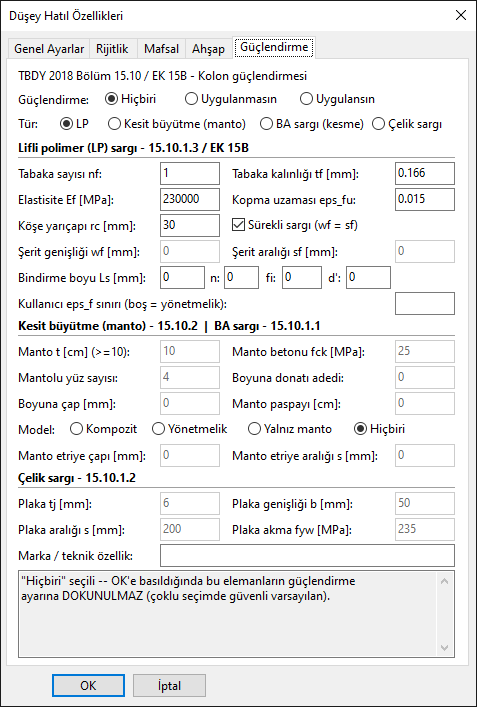
Task: Click the Kullanıcı eps_f sınırı field
Action: pos(425,303)
